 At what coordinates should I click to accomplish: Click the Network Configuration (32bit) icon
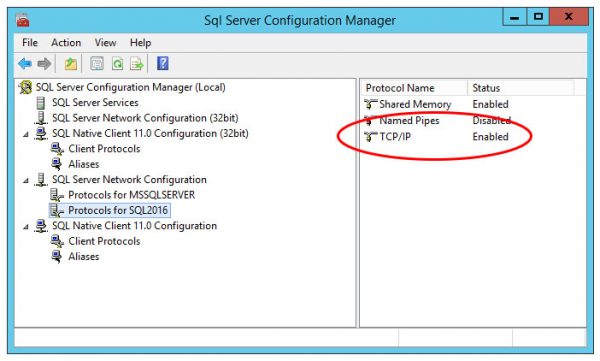tap(41, 118)
